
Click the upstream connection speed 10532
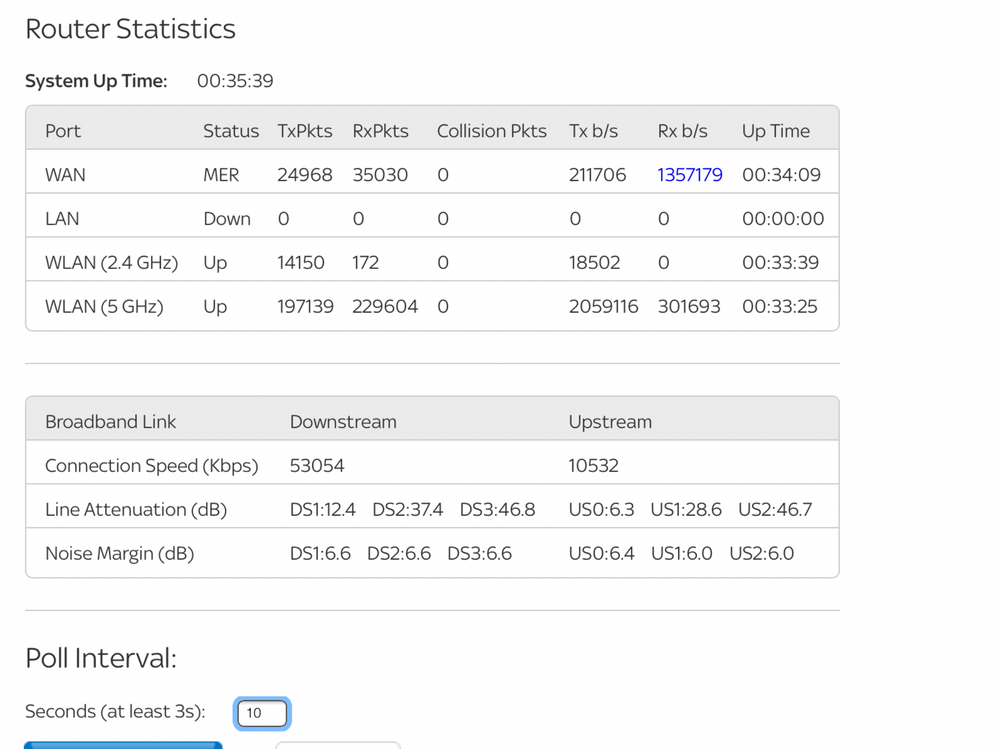(594, 466)
